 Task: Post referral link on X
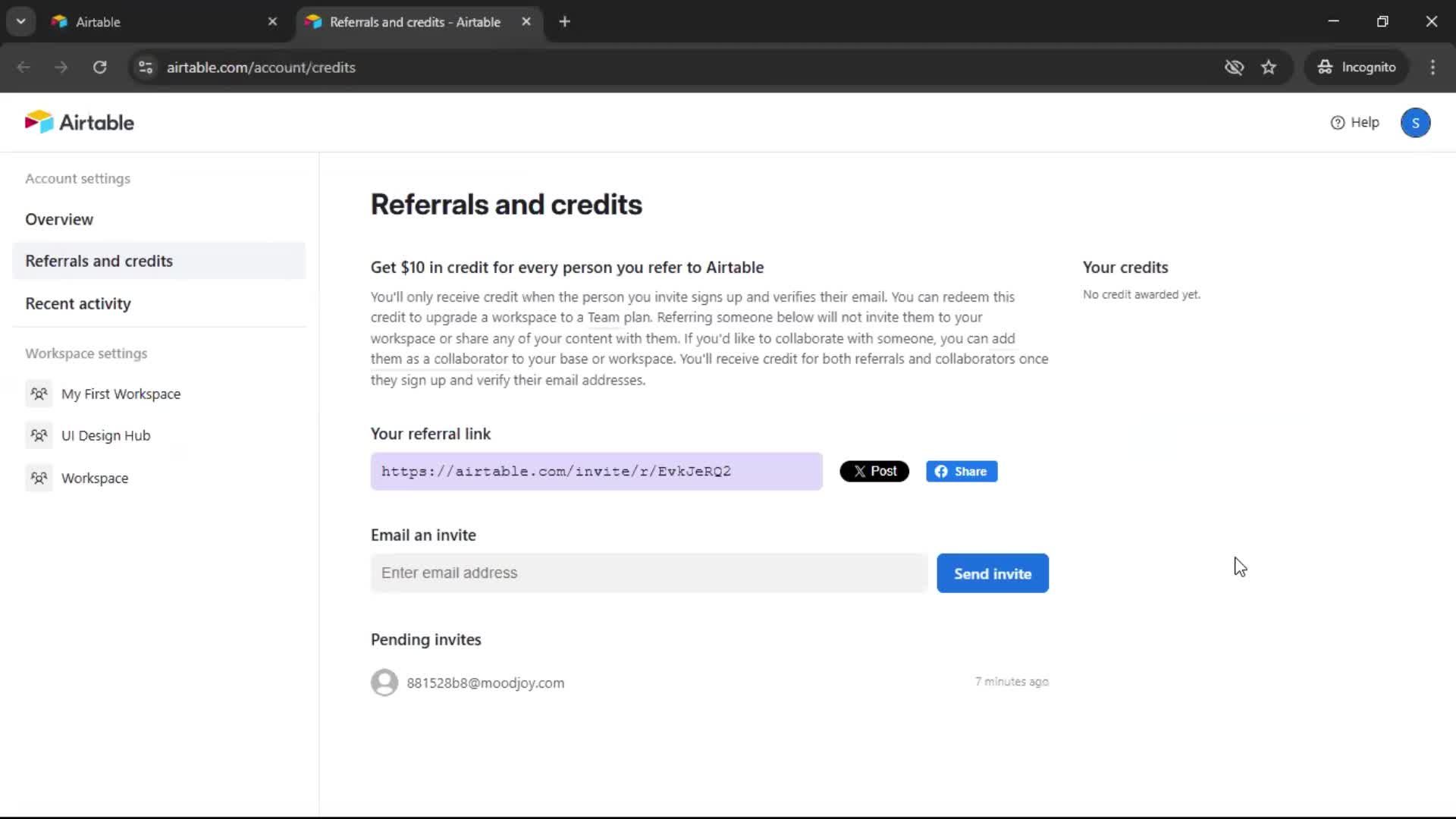874,471
